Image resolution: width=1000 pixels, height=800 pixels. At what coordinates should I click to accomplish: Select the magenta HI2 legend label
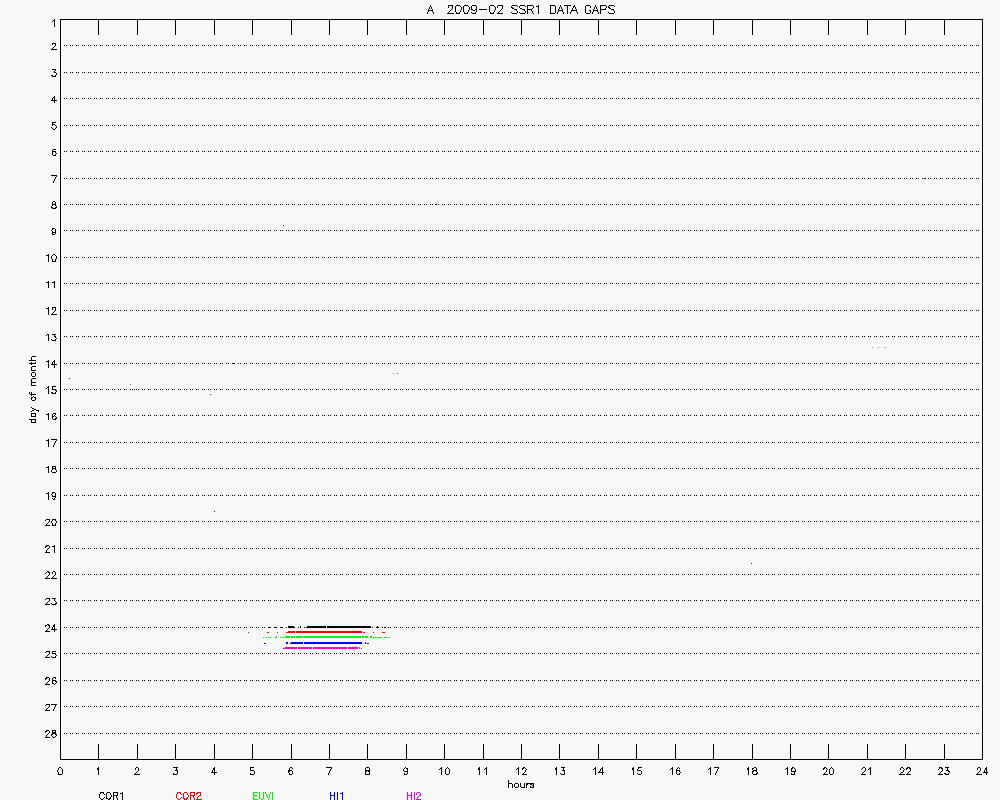pyautogui.click(x=414, y=796)
